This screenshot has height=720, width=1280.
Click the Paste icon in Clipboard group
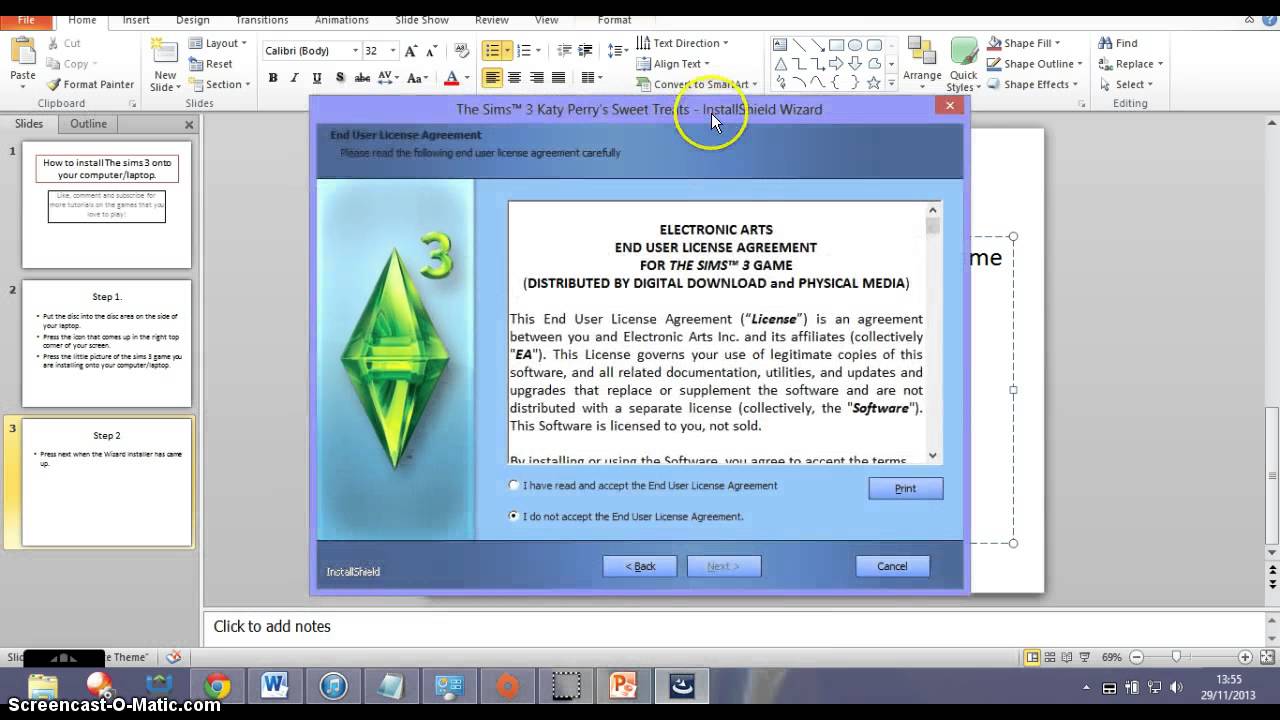coord(22,52)
